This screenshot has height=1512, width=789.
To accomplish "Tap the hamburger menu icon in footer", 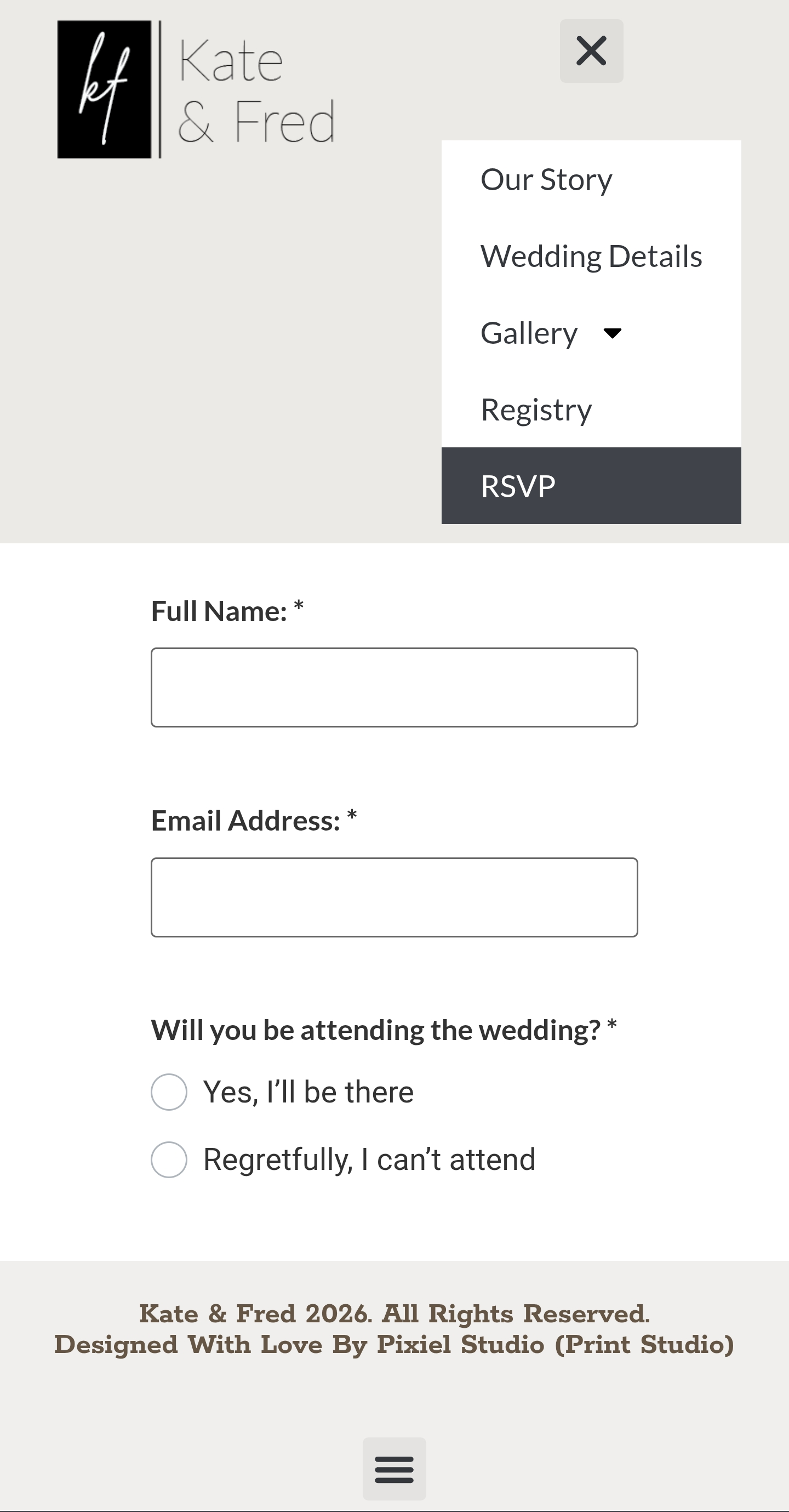I will pos(394,1469).
